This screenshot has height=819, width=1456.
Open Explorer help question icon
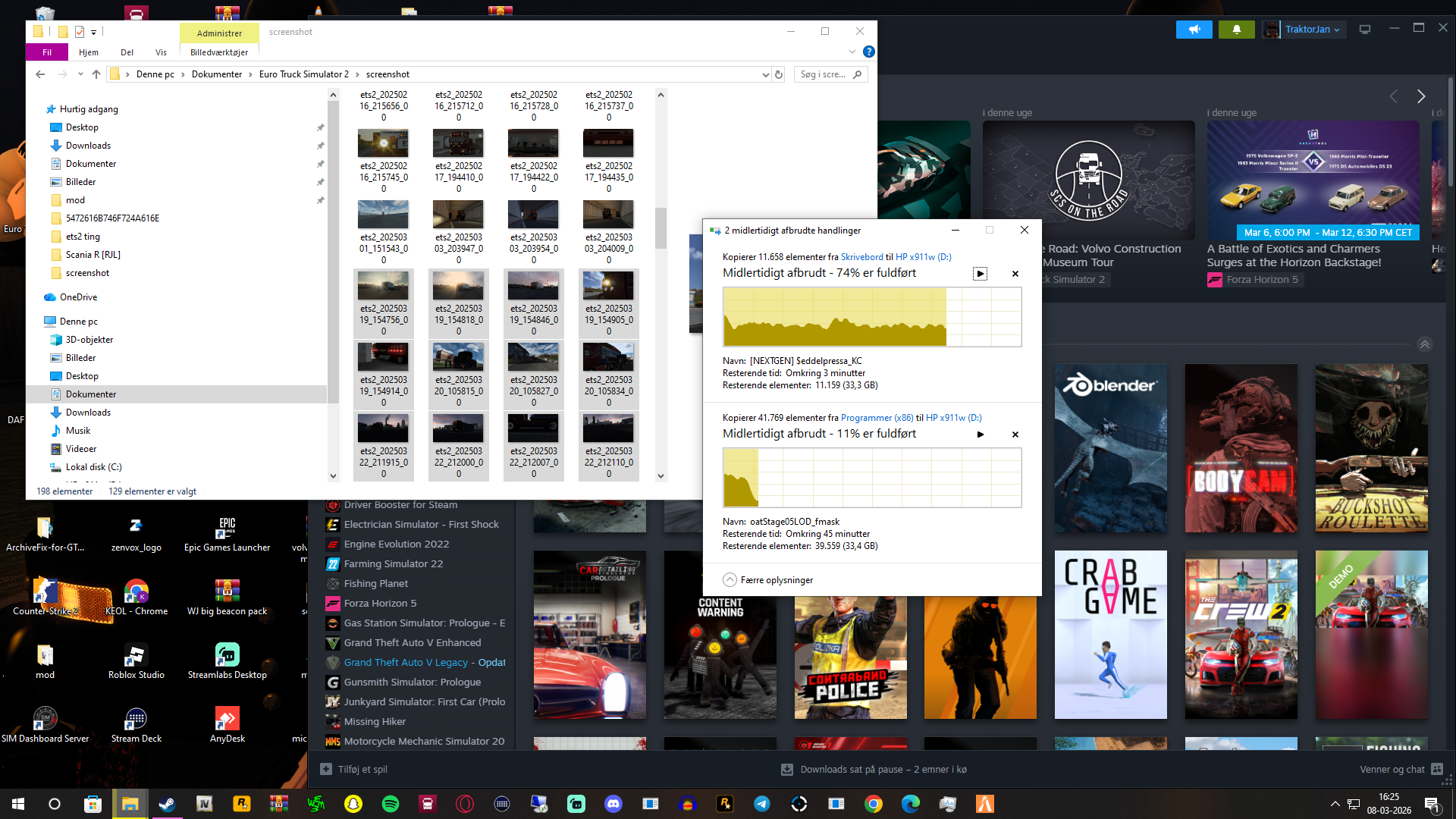coord(869,52)
